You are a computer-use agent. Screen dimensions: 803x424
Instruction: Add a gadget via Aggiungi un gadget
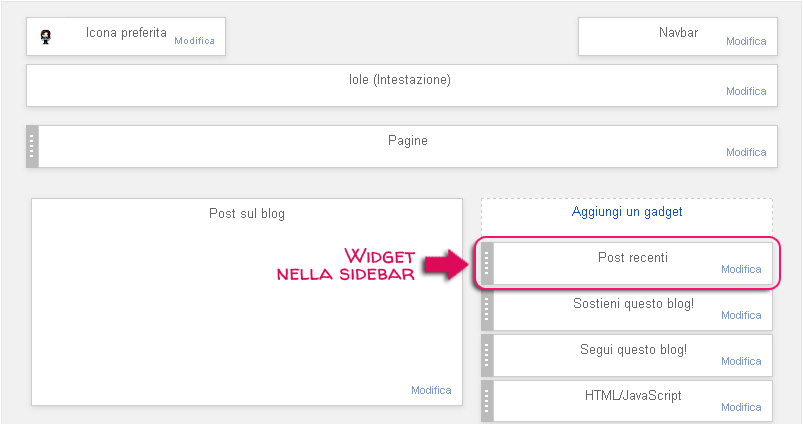[x=627, y=211]
